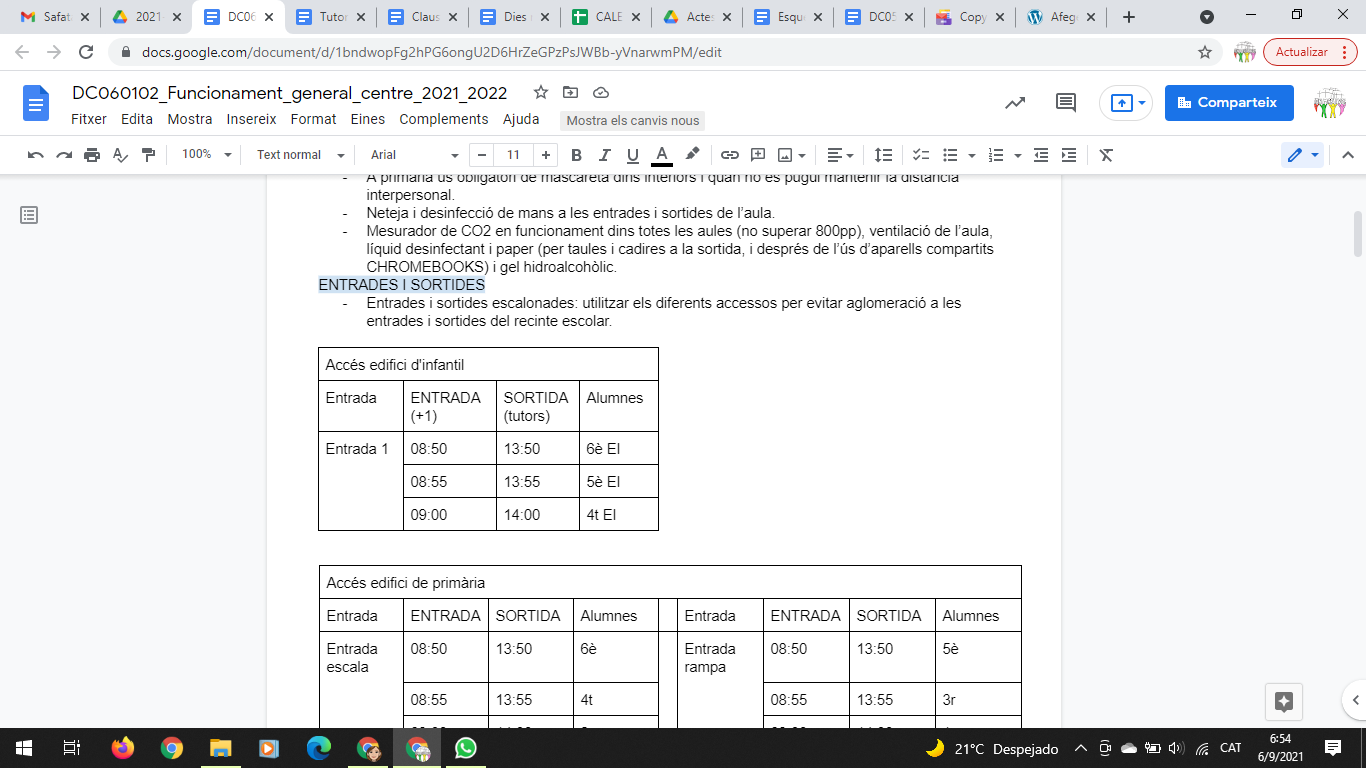Star the document next to its title
The height and width of the screenshot is (768, 1366).
tap(541, 93)
